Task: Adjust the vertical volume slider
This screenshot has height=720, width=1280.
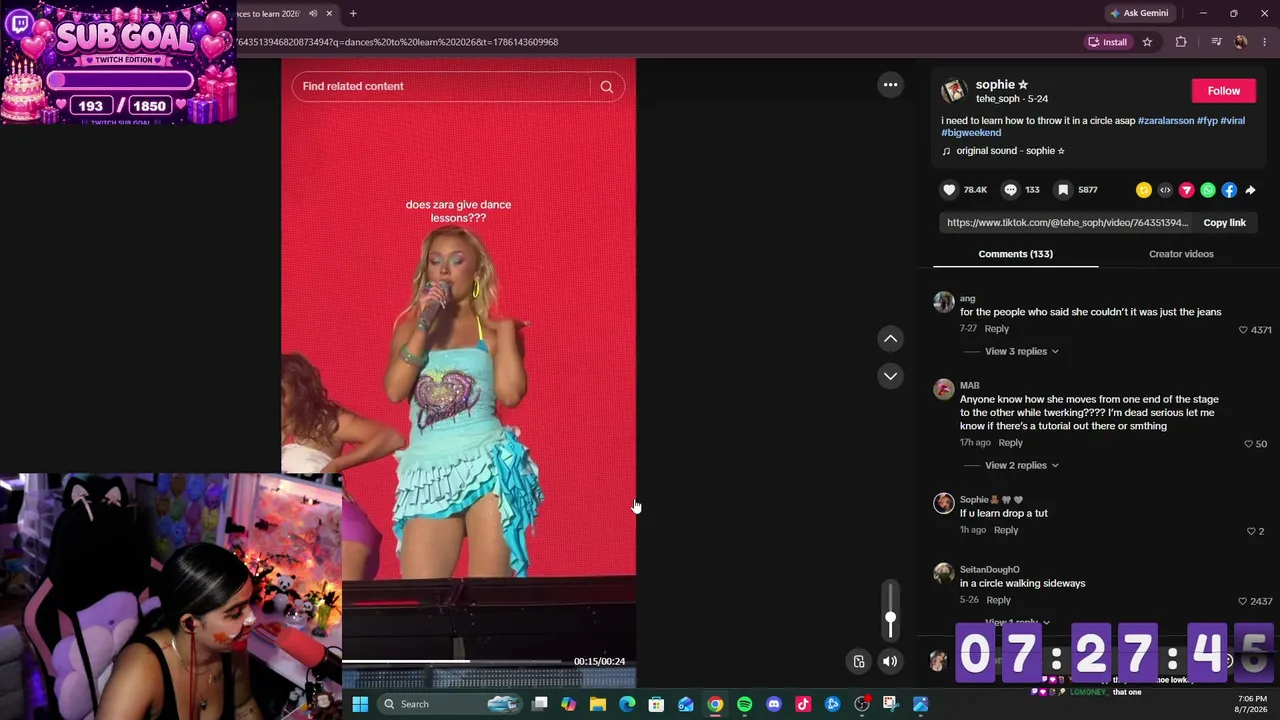Action: pos(890,610)
